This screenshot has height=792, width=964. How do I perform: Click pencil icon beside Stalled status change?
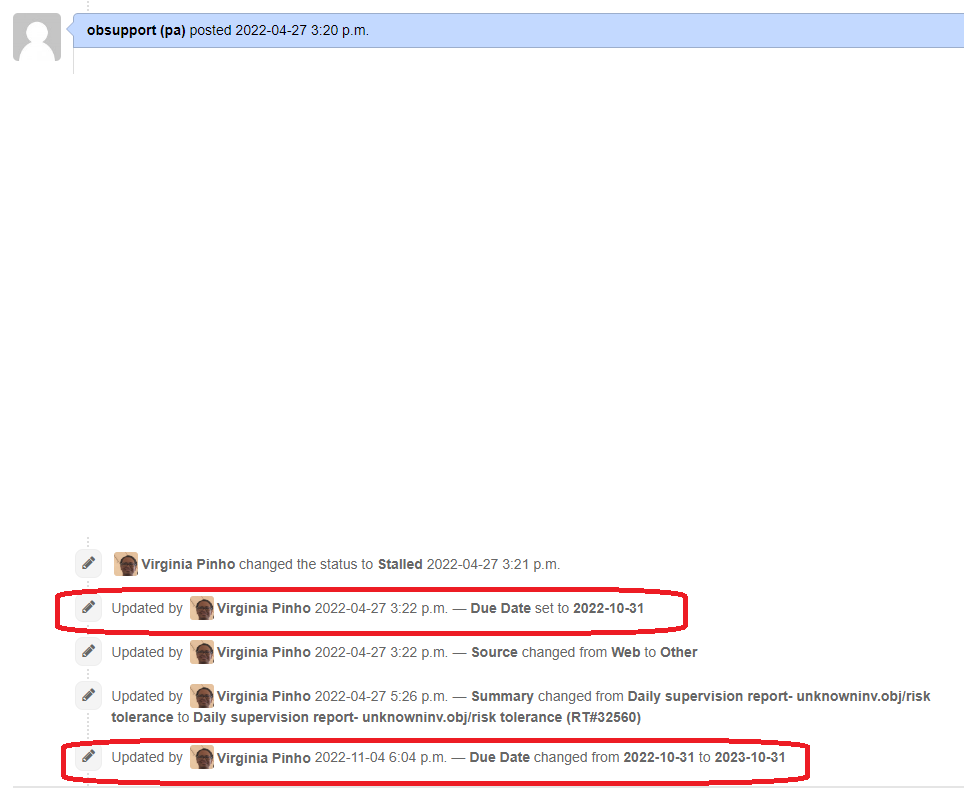89,564
